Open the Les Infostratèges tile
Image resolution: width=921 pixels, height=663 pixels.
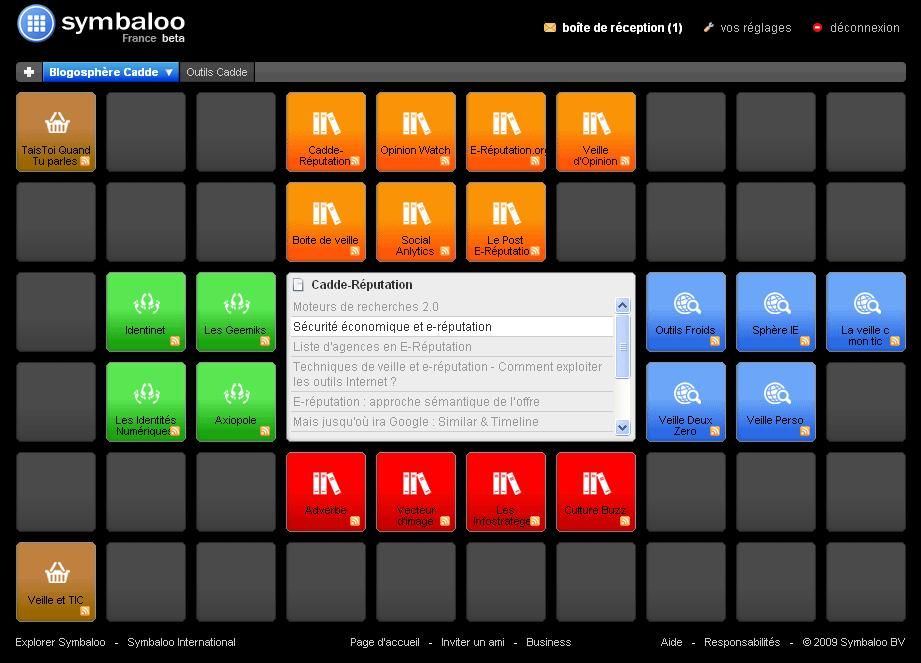506,492
